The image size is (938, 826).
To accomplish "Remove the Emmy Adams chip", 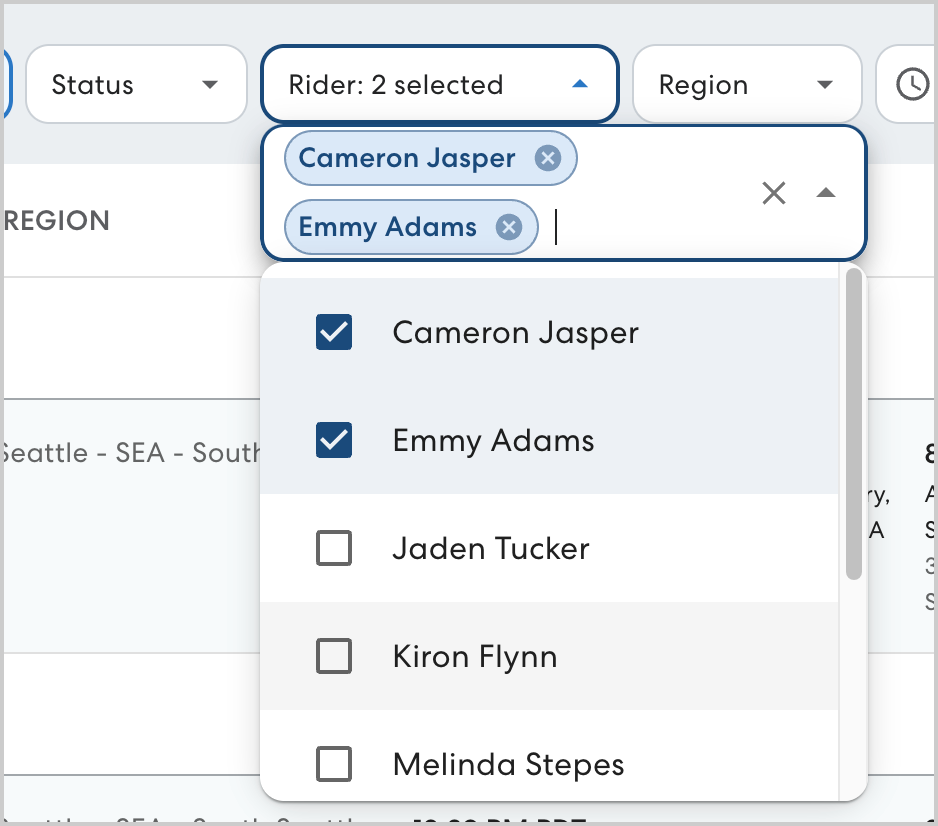I will (509, 228).
